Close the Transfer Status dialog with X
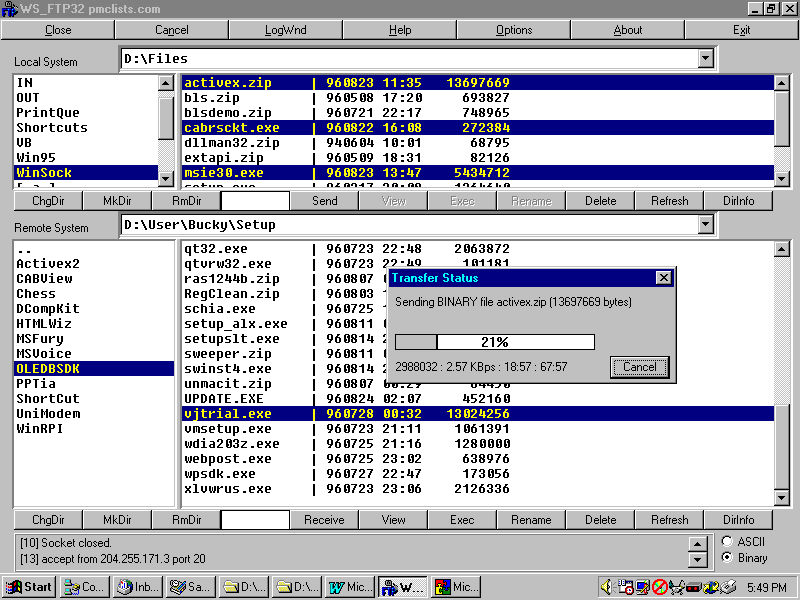The height and width of the screenshot is (600, 800). [x=662, y=278]
